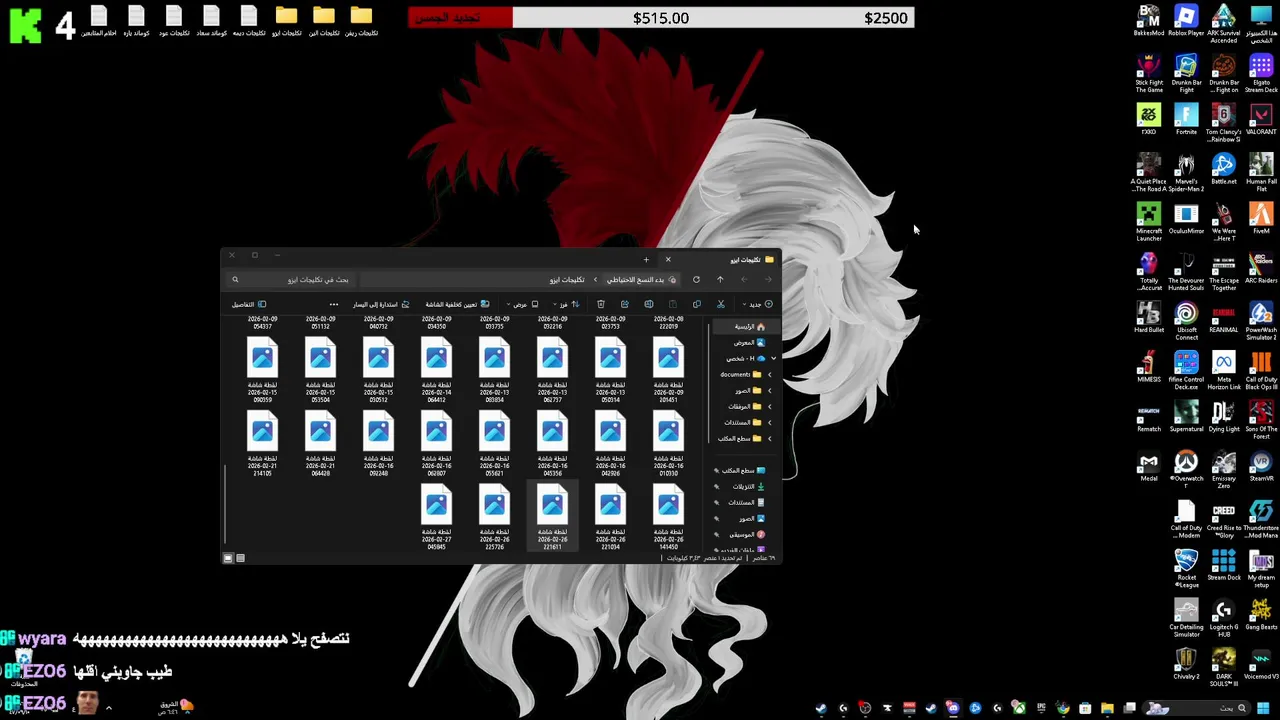Screen dimensions: 1280x720
Task: Click the Explorer search box
Action: 290,280
